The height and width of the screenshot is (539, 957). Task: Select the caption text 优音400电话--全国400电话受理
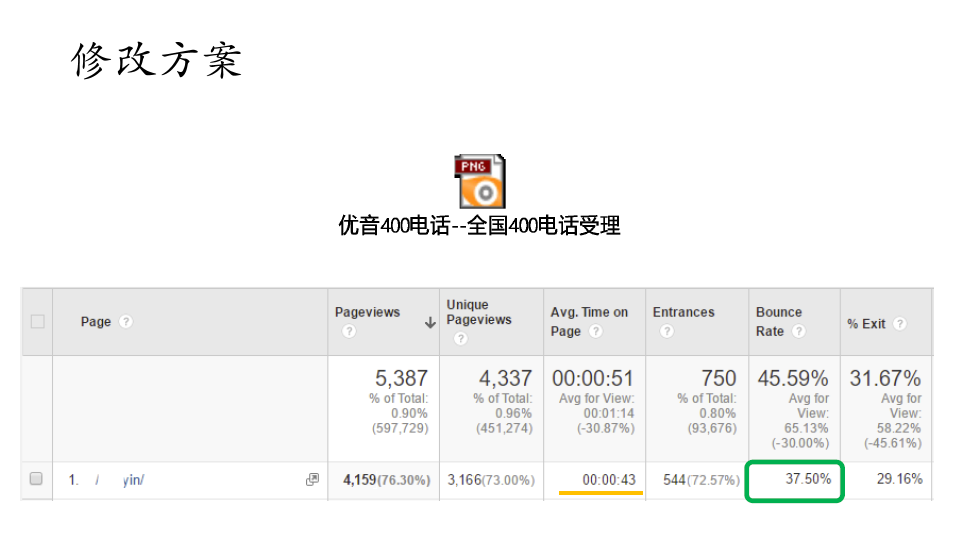point(479,226)
